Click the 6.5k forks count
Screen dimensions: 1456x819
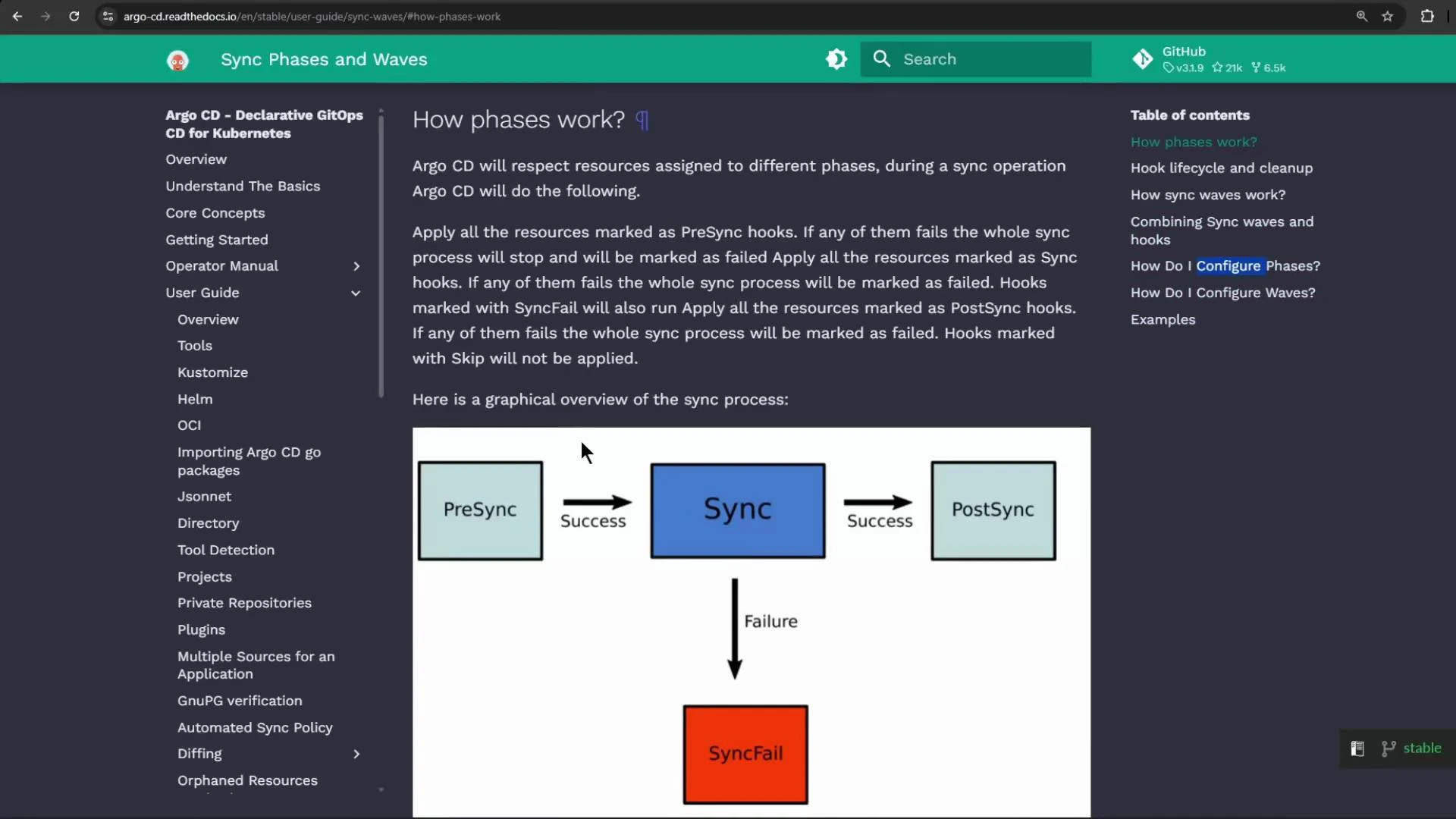(1269, 68)
